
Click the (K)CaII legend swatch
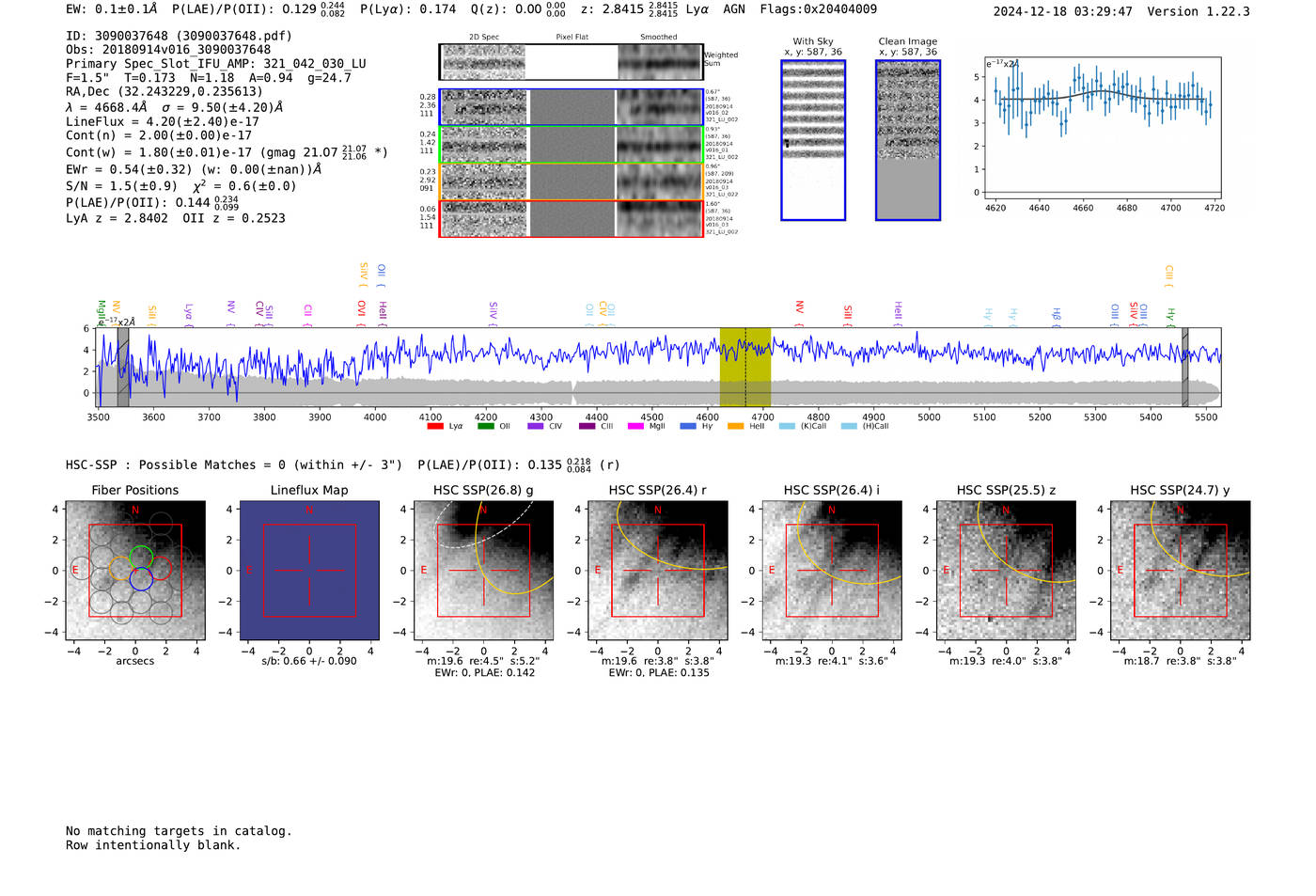tap(788, 427)
